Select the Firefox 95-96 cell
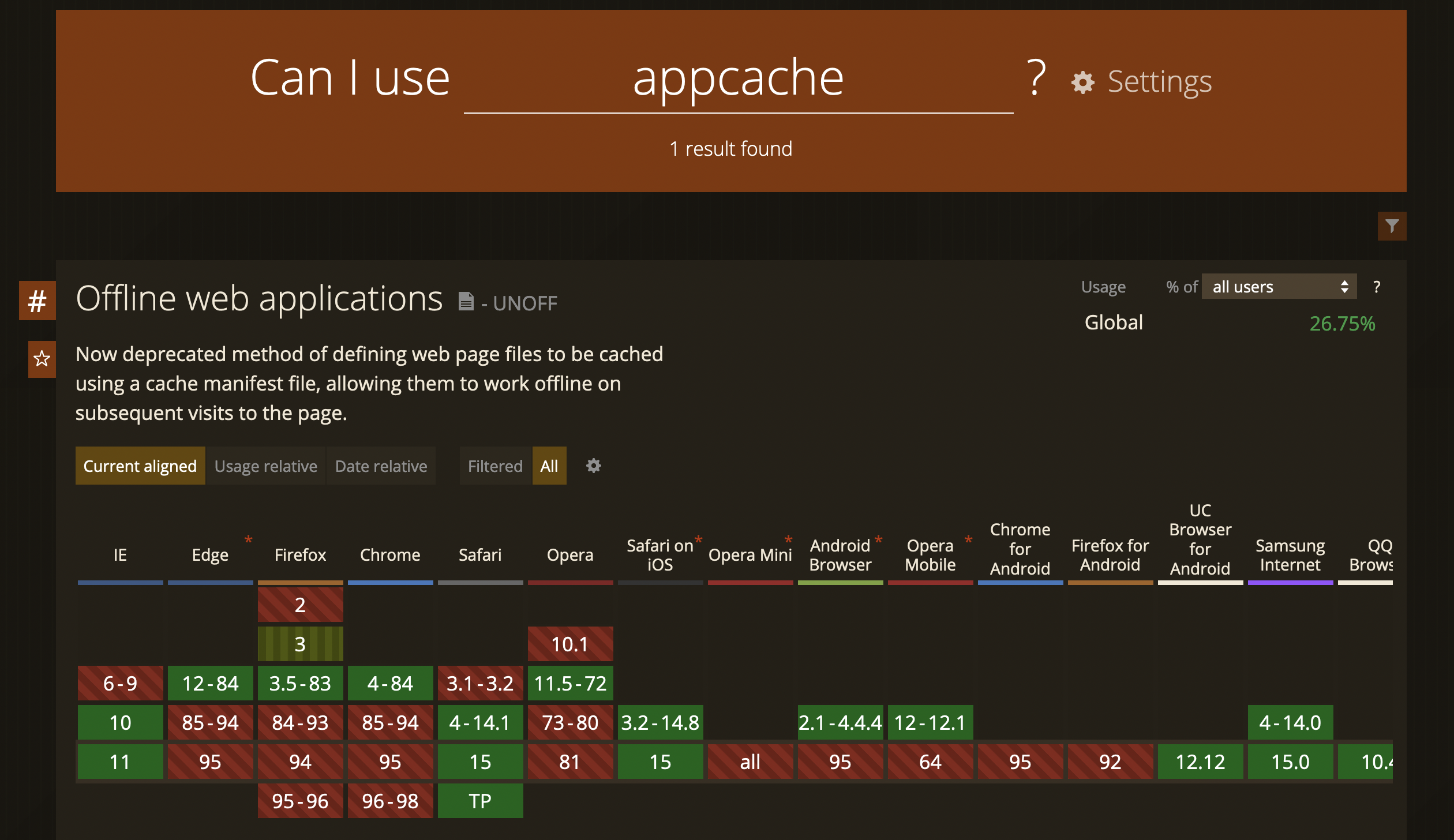The image size is (1454, 840). point(301,801)
